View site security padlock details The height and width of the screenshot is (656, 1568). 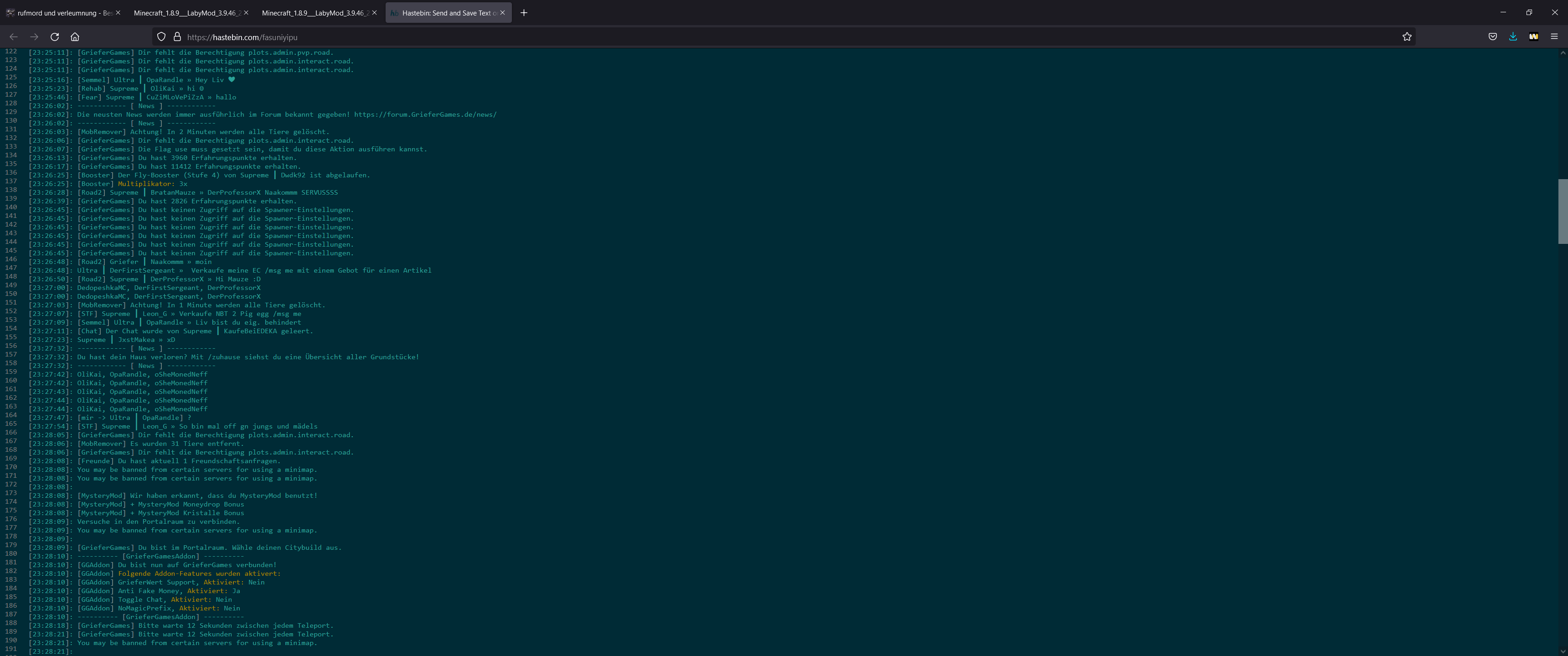[x=177, y=36]
